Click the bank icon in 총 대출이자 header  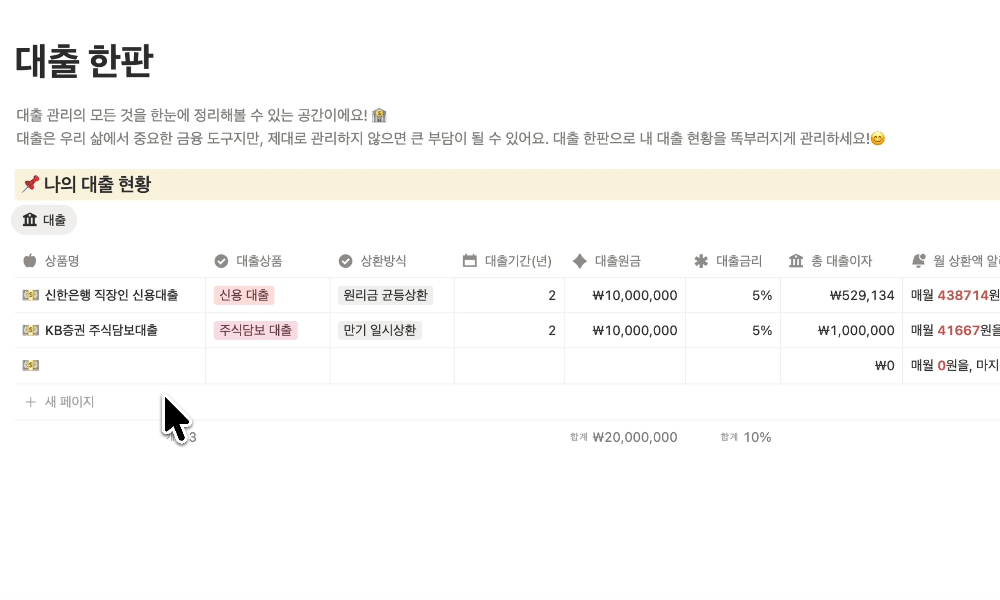[796, 261]
